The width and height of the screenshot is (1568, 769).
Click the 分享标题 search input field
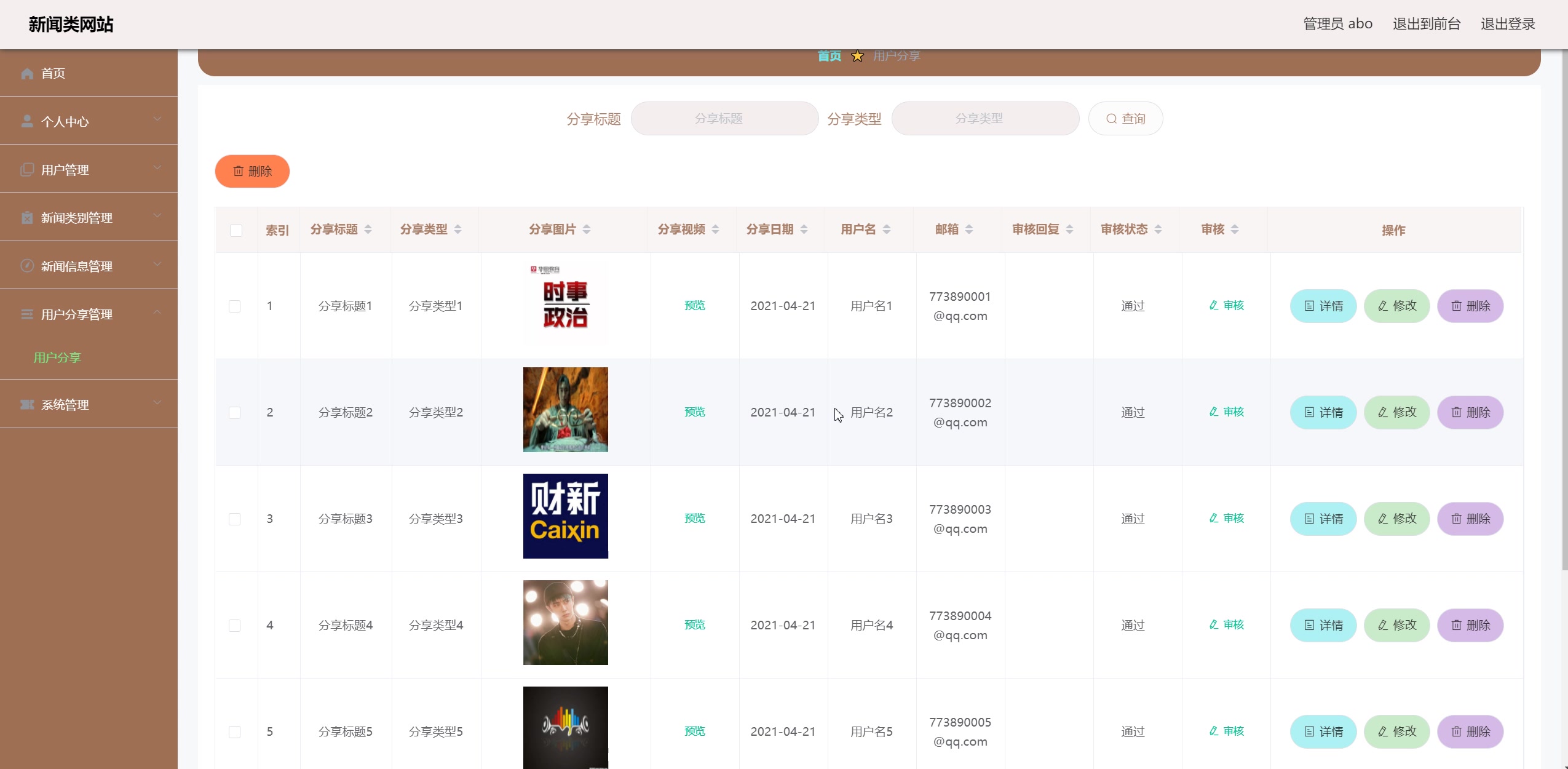(724, 118)
